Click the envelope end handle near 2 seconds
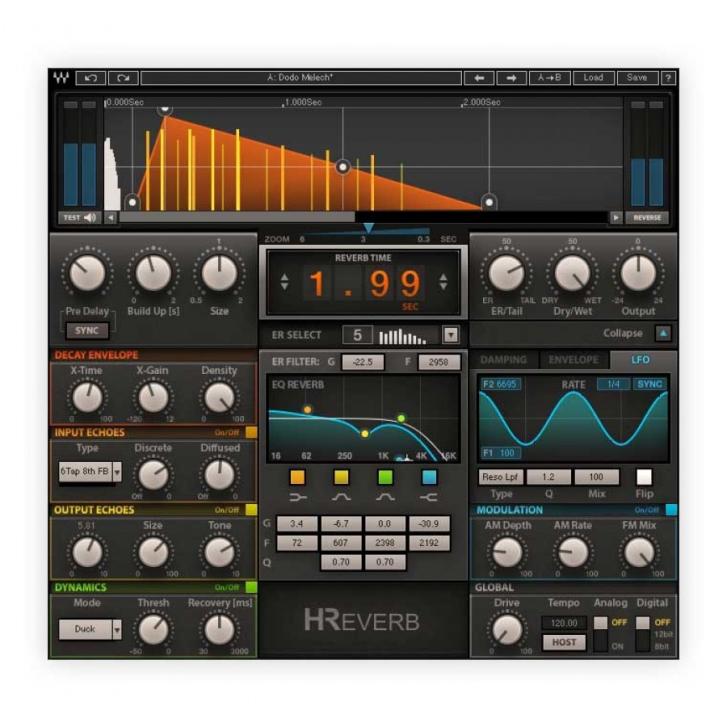Image resolution: width=727 pixels, height=727 pixels. point(489,202)
